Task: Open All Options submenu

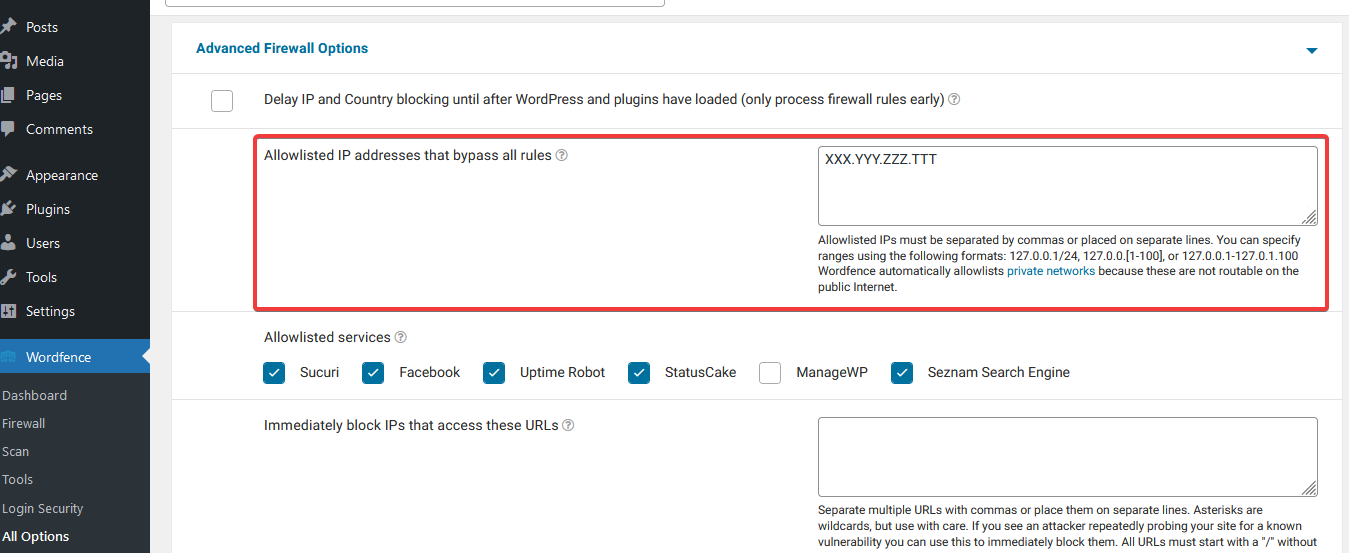Action: tap(36, 536)
